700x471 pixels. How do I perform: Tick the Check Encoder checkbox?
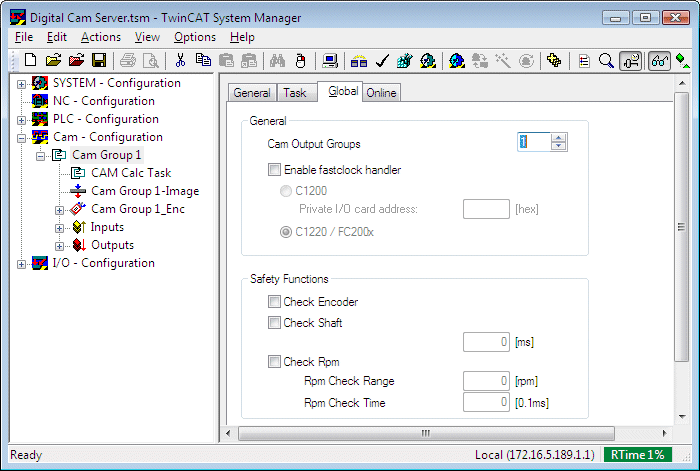pos(274,302)
